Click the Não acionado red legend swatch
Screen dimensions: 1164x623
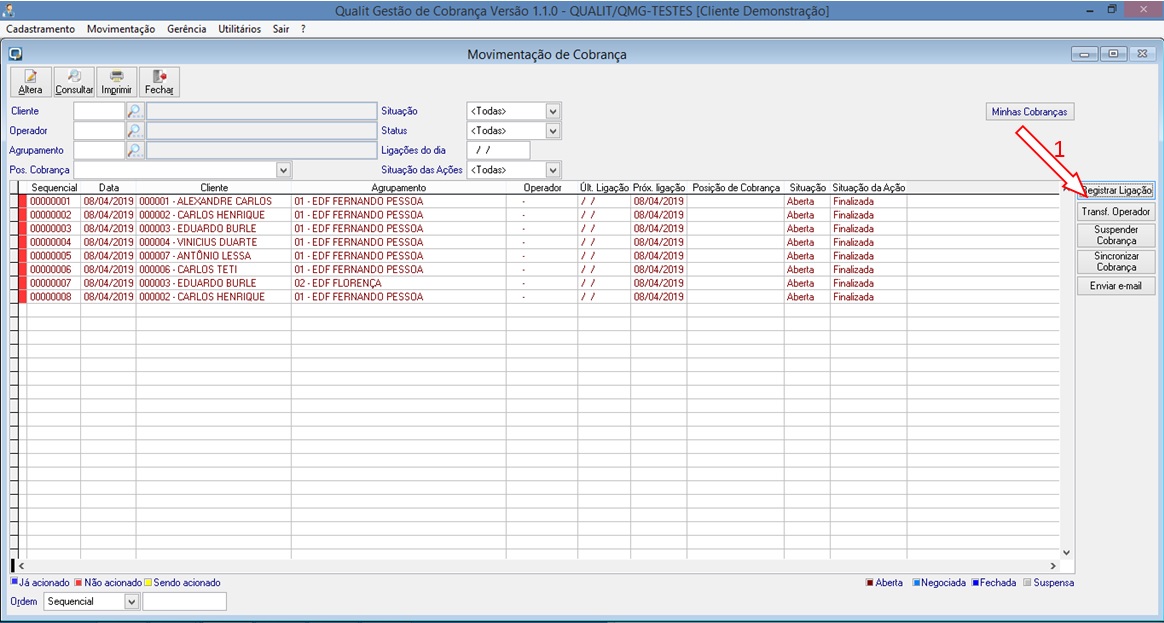click(x=78, y=583)
